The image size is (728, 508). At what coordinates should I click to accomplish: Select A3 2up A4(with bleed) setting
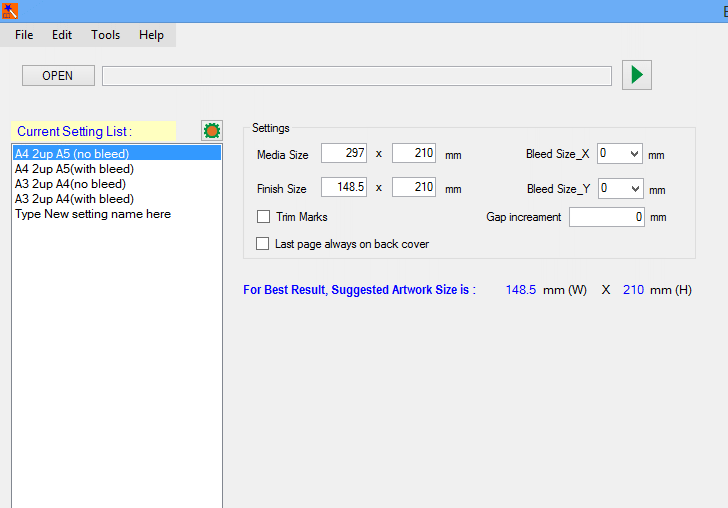coord(74,199)
